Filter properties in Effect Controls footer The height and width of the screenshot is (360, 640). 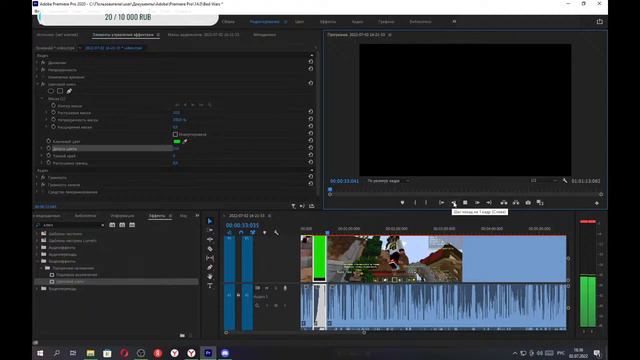click(x=293, y=206)
